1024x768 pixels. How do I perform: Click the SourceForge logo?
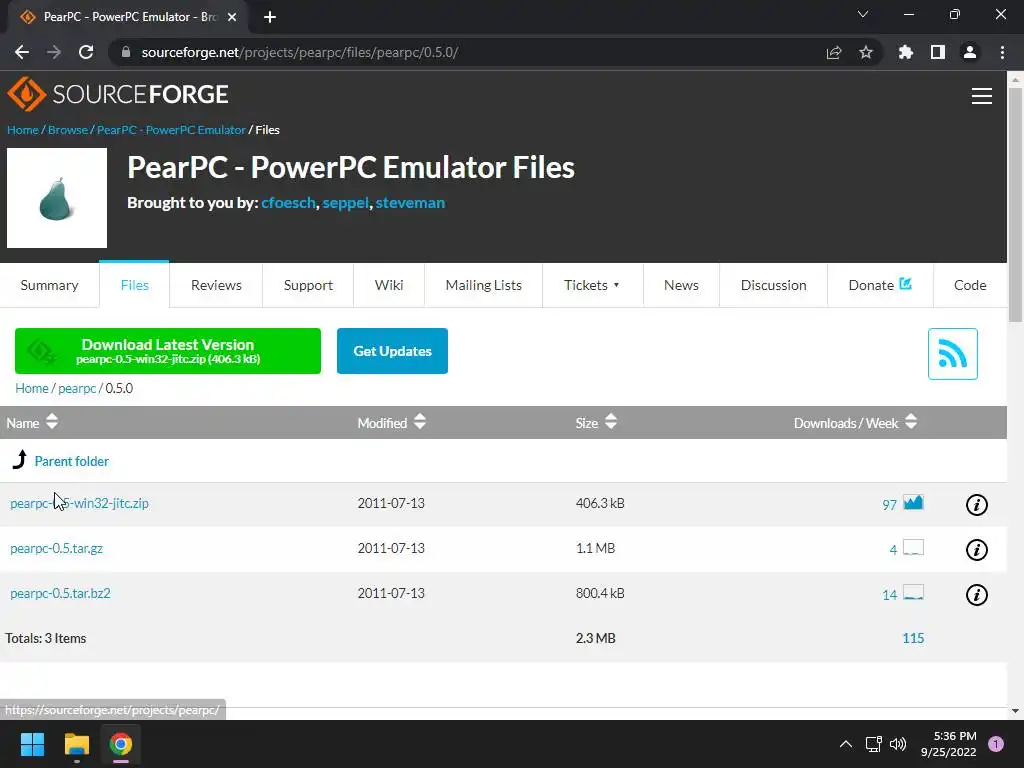[x=118, y=95]
